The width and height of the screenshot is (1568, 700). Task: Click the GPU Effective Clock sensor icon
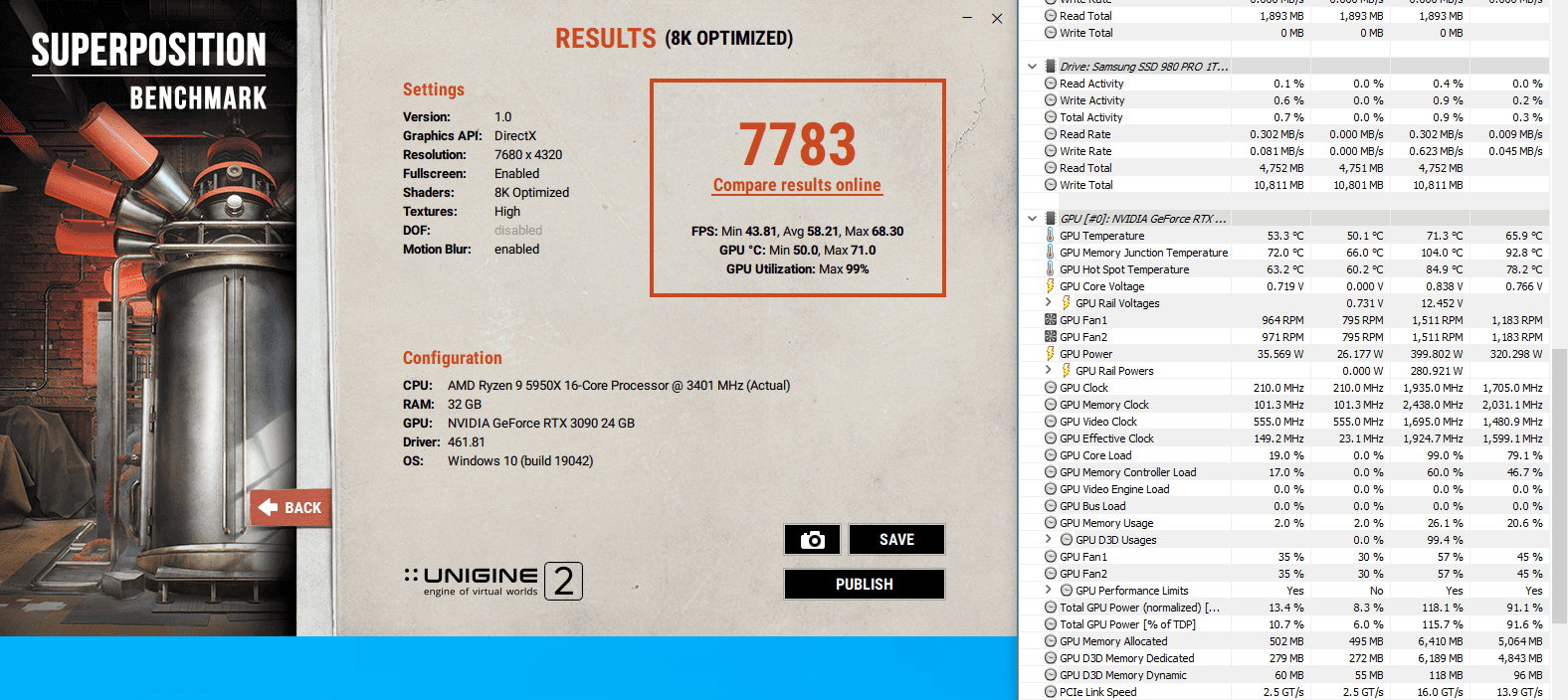click(x=1051, y=438)
